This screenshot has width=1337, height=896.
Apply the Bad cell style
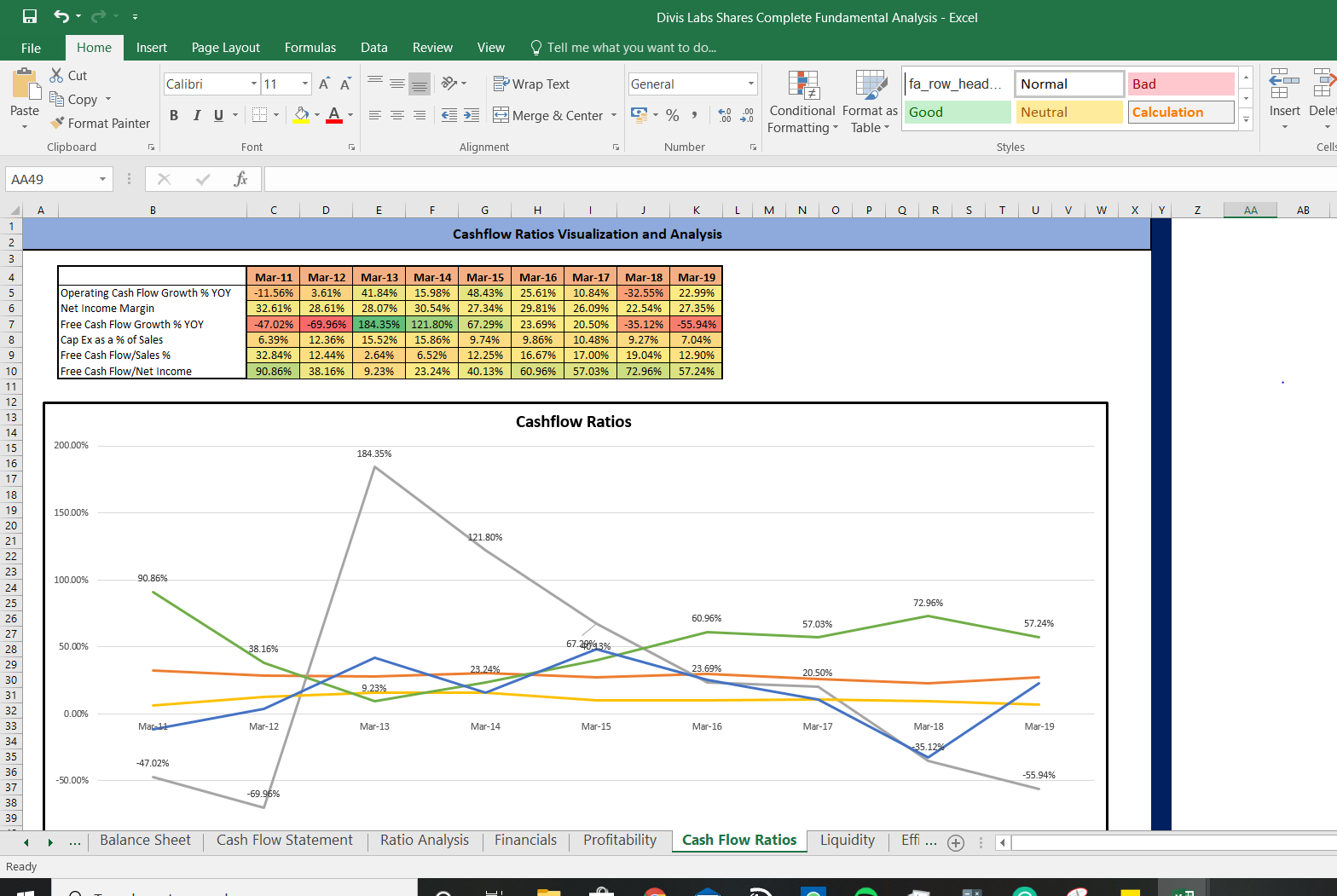coord(1181,84)
